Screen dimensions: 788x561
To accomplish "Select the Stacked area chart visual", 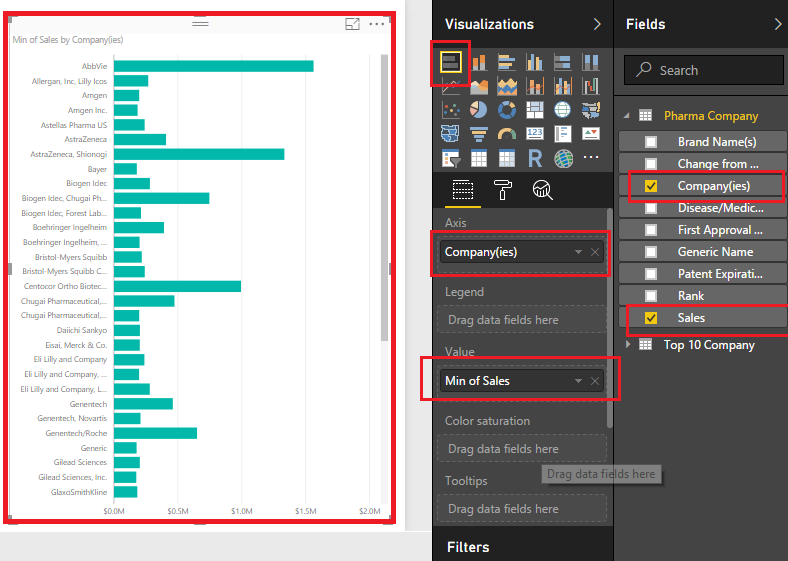I will [x=507, y=86].
